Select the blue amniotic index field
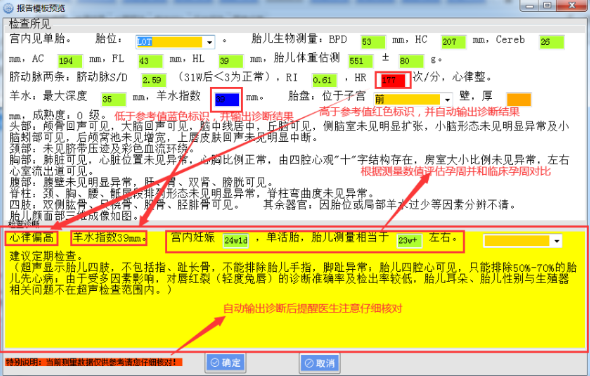The image size is (590, 376). (227, 99)
